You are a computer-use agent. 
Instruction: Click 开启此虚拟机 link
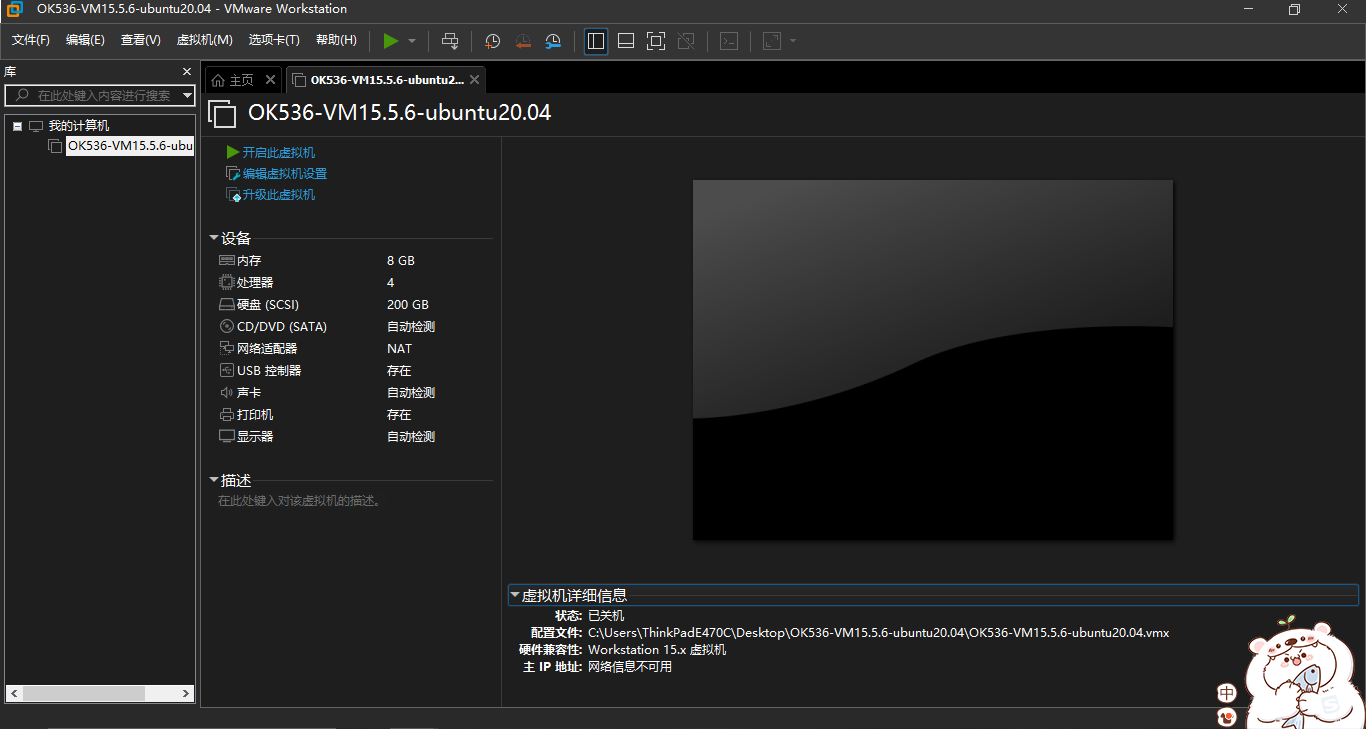pos(279,152)
